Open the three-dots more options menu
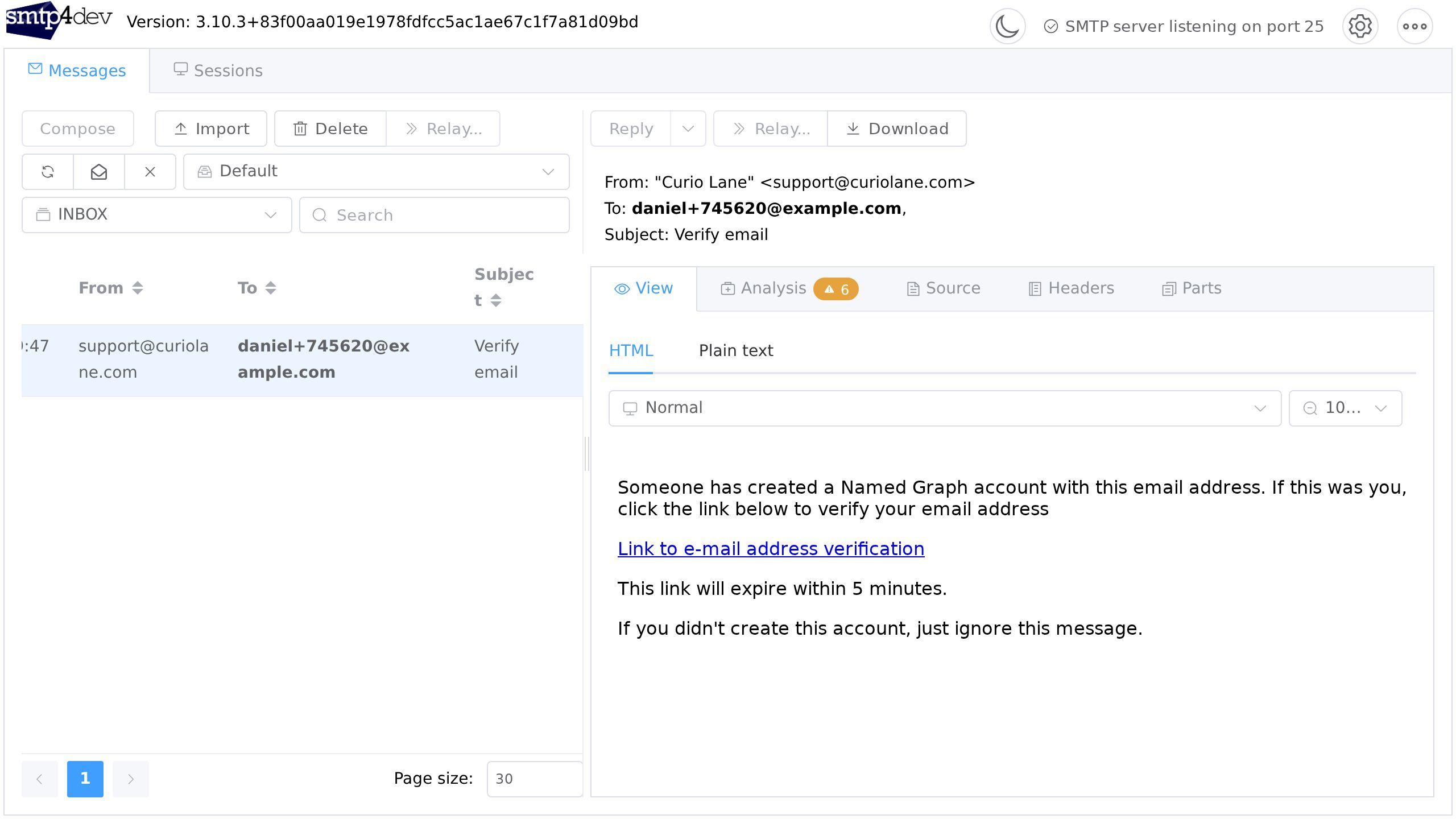The height and width of the screenshot is (819, 1456). coord(1414,26)
